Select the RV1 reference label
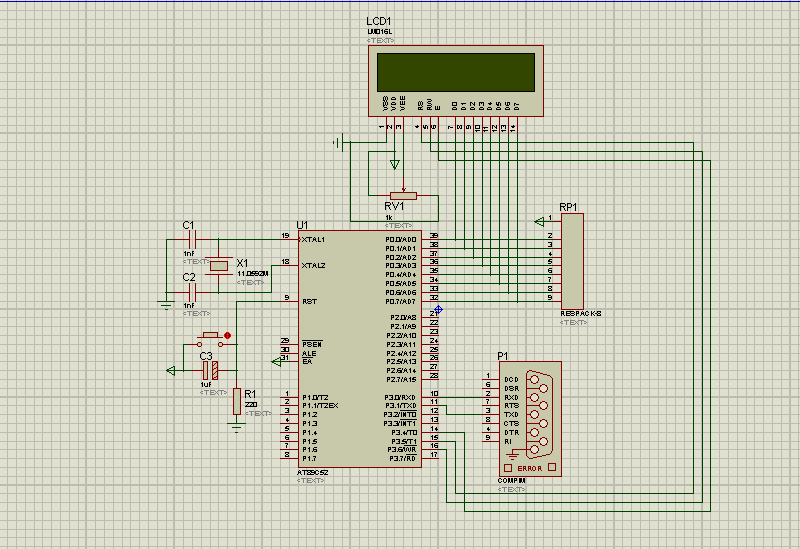The height and width of the screenshot is (549, 800). pyautogui.click(x=394, y=206)
